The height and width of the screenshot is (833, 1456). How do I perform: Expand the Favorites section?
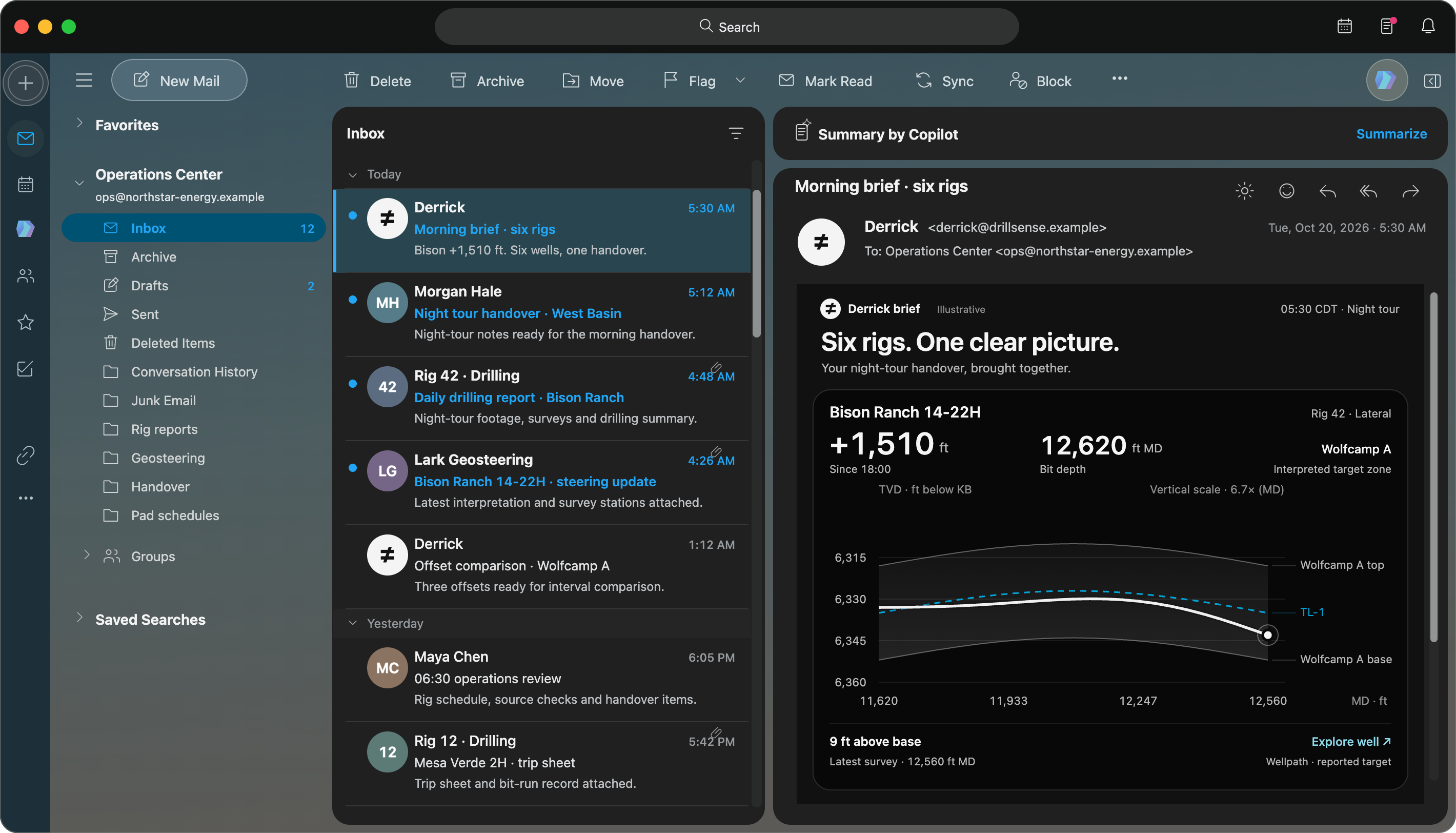[79, 124]
